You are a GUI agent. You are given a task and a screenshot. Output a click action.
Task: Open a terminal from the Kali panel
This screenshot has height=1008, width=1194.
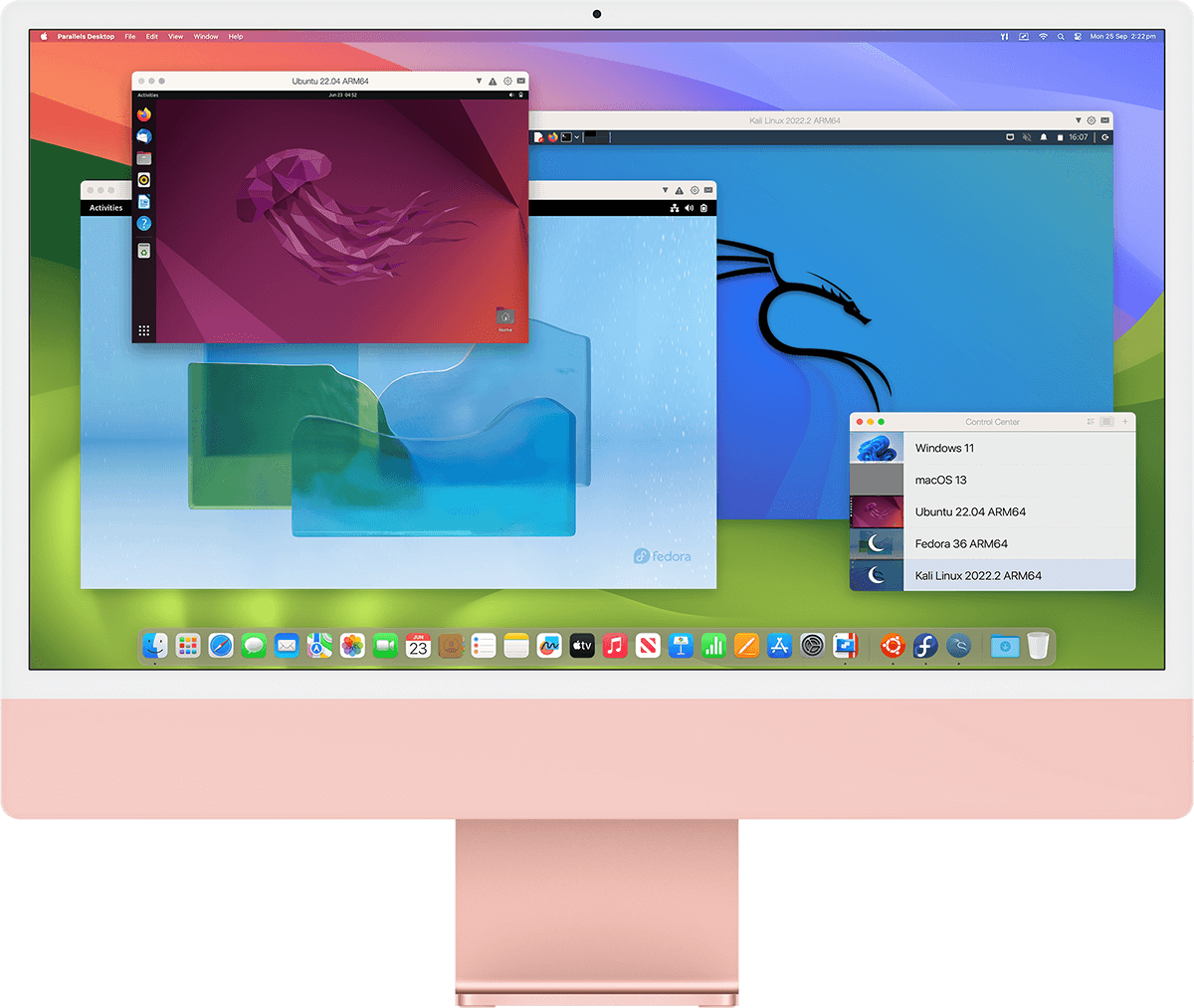pos(564,137)
